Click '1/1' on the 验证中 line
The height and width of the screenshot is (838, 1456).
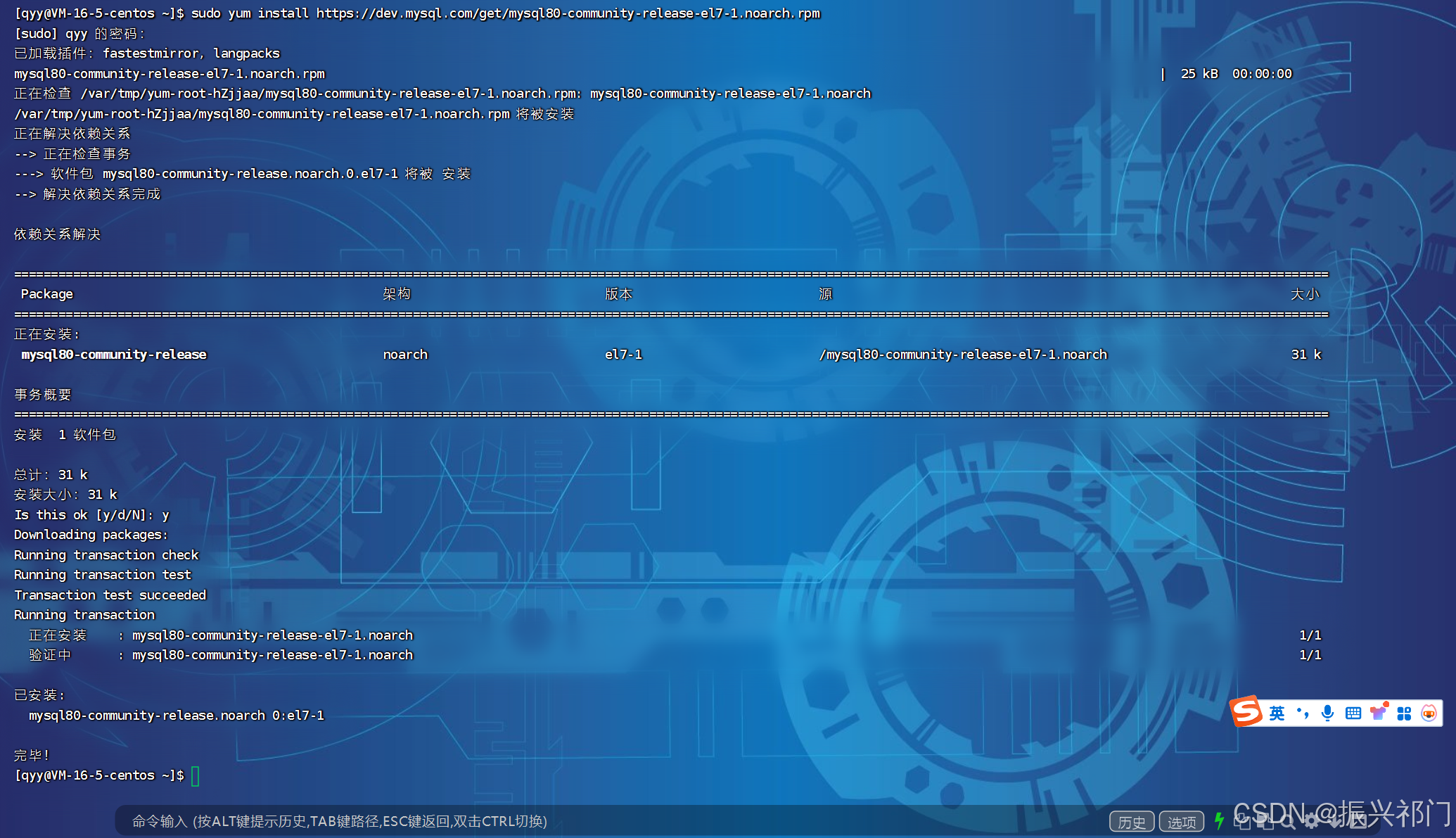pyautogui.click(x=1310, y=655)
